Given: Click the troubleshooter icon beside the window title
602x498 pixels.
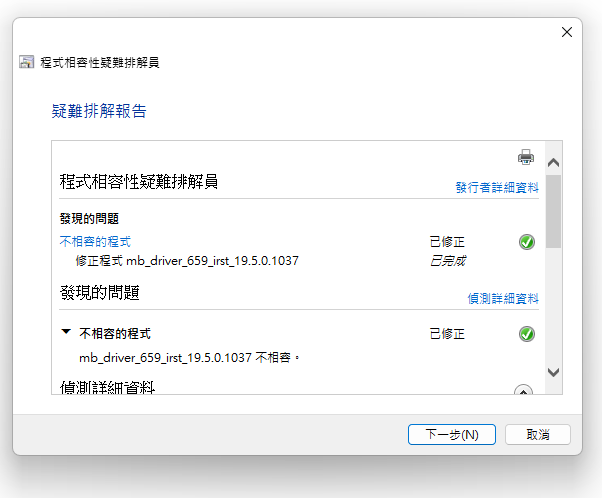Looking at the screenshot, I should coord(26,62).
